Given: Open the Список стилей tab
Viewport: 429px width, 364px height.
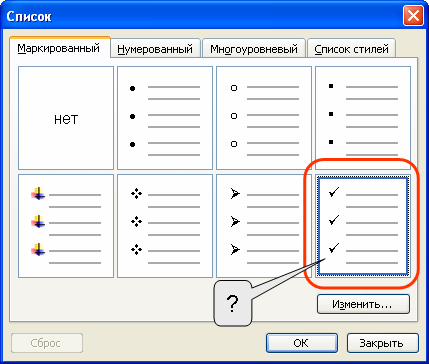Looking at the screenshot, I should [352, 49].
